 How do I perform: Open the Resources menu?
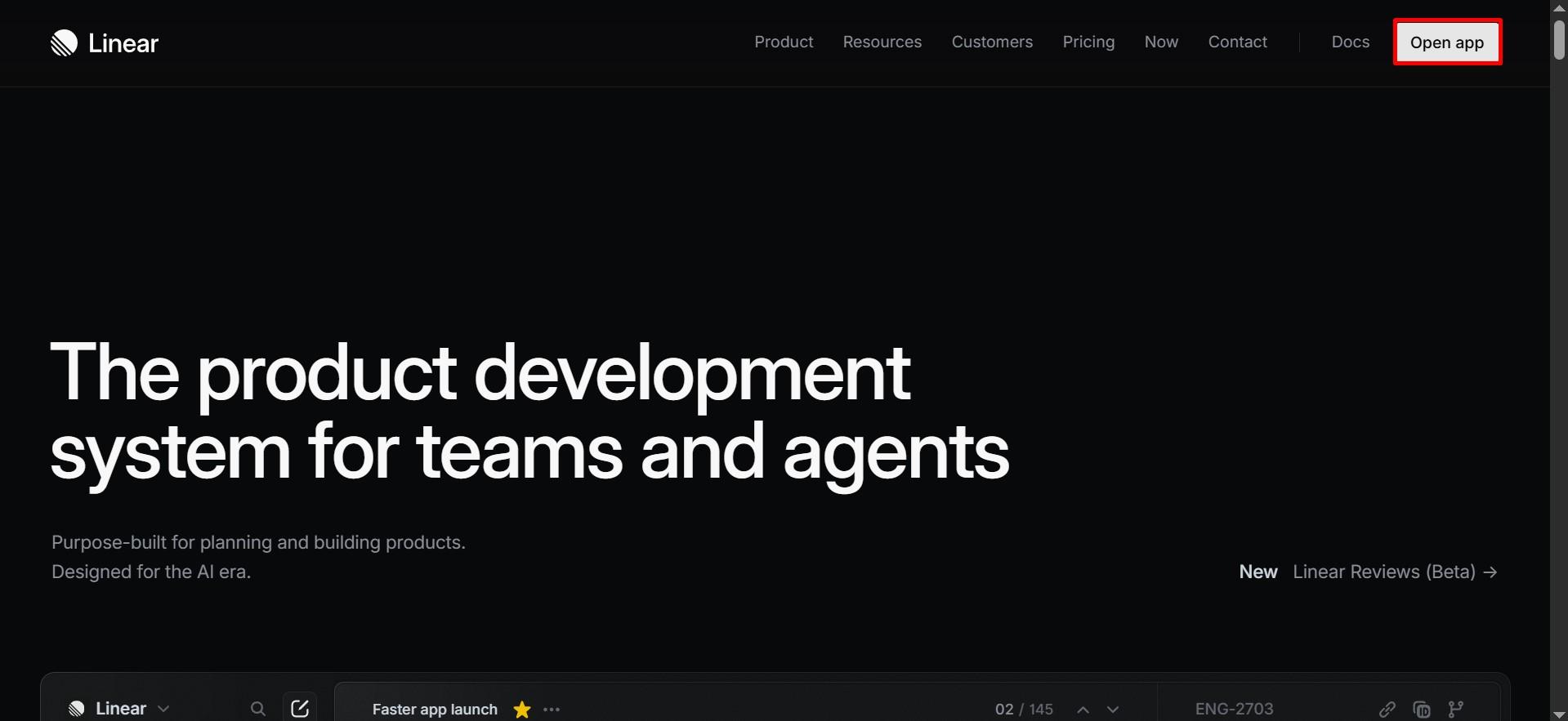point(882,42)
